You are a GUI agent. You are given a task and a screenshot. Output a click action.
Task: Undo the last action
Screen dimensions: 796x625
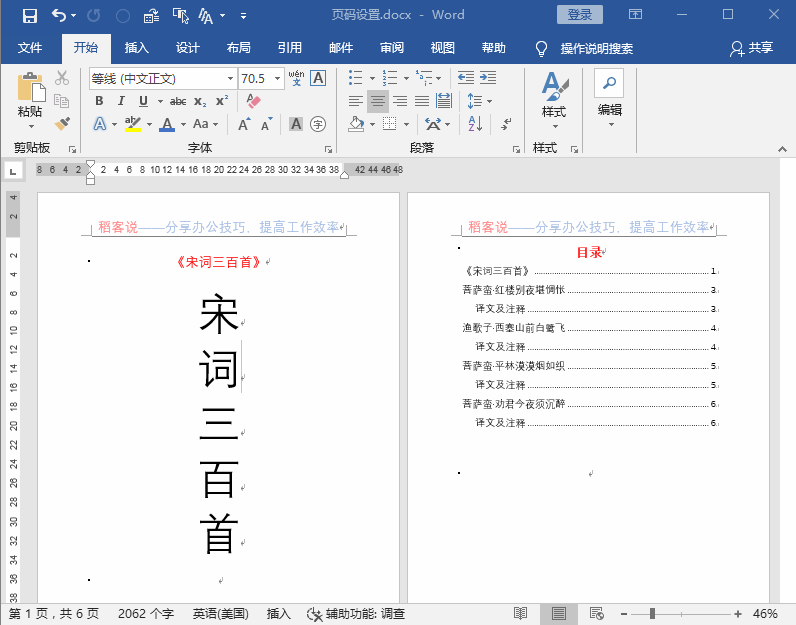[58, 16]
